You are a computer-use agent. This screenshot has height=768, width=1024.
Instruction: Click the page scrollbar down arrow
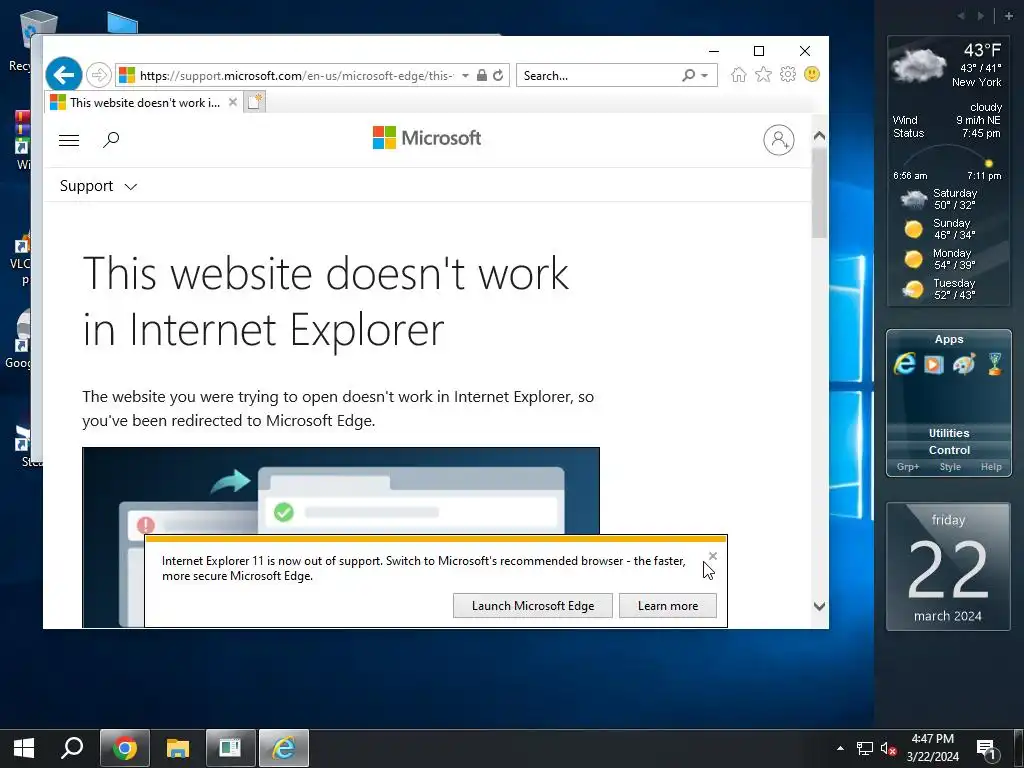pos(819,606)
